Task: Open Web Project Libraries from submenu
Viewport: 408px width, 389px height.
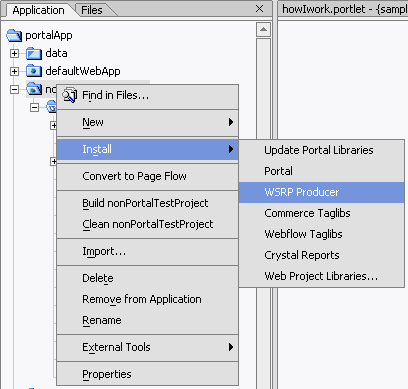Action: (322, 276)
